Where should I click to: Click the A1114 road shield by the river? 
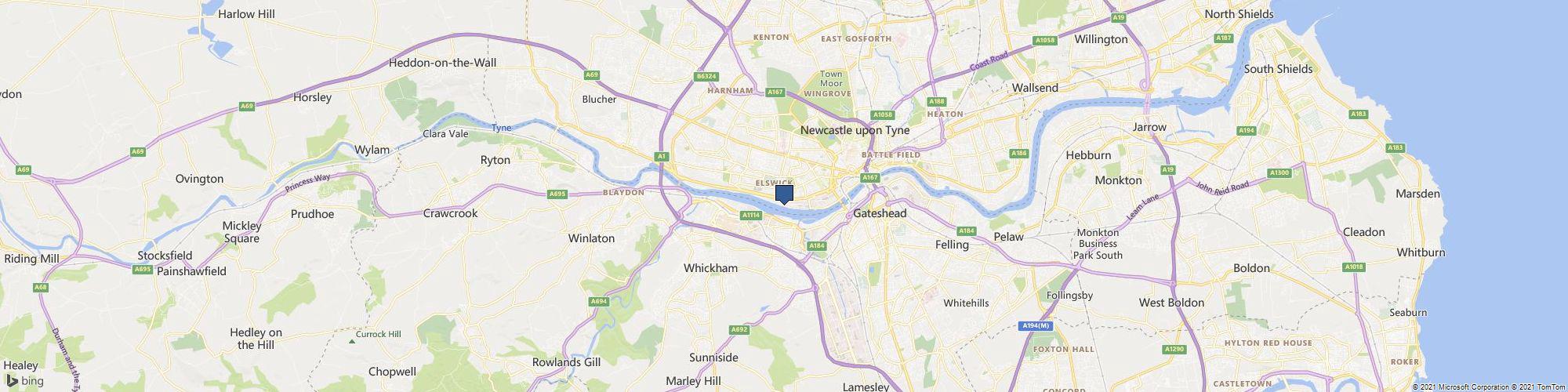[750, 215]
